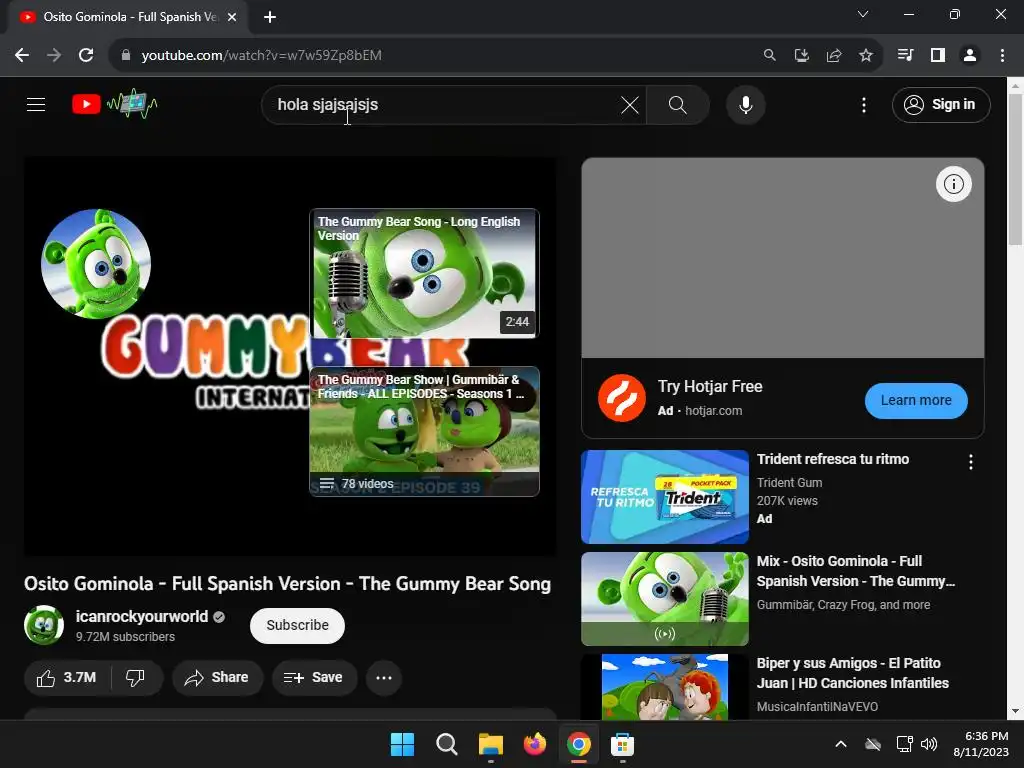Click Learn more on Hotjar ad
Screen dimensions: 1024x768
(x=916, y=400)
